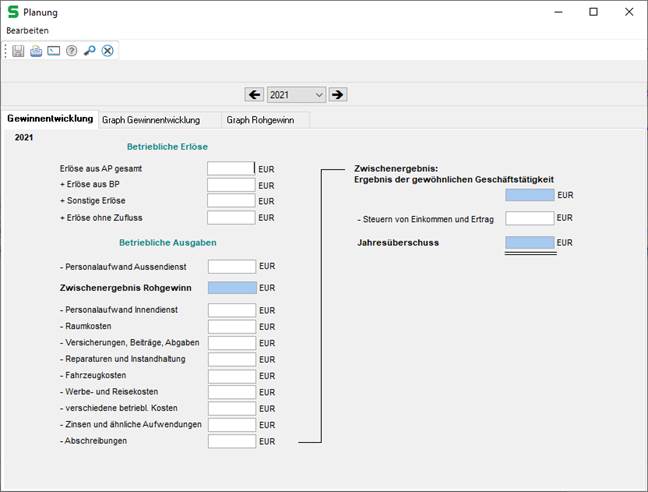Go to previous year with left arrow
This screenshot has height=492, width=648.
[x=255, y=94]
